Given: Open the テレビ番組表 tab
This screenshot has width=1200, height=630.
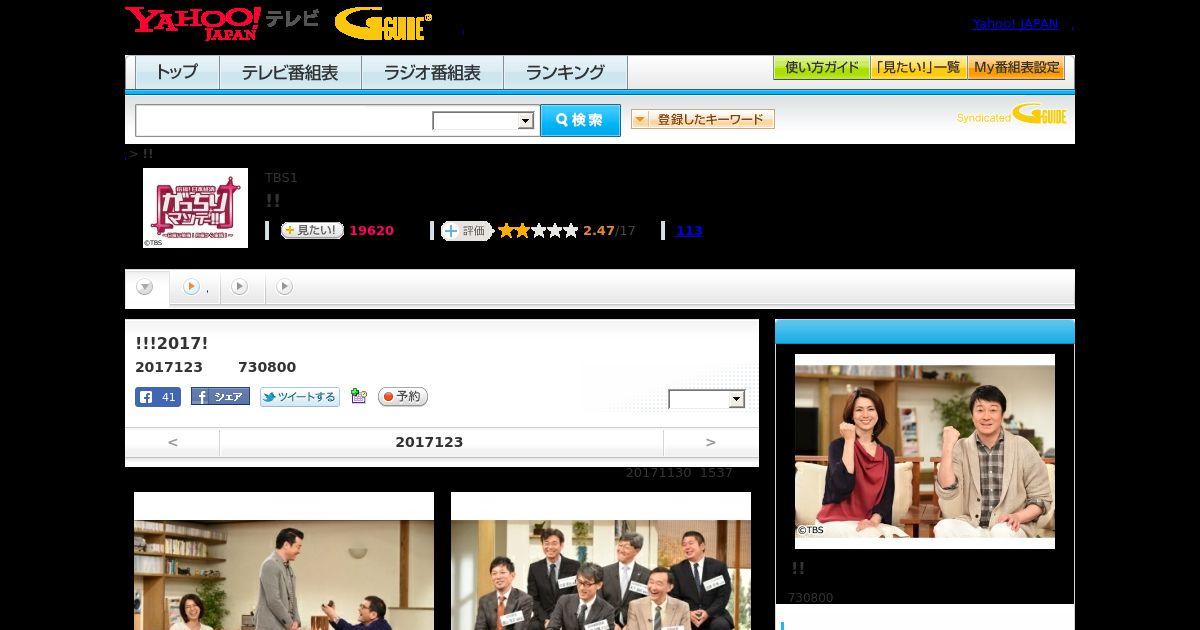Looking at the screenshot, I should pyautogui.click(x=290, y=73).
